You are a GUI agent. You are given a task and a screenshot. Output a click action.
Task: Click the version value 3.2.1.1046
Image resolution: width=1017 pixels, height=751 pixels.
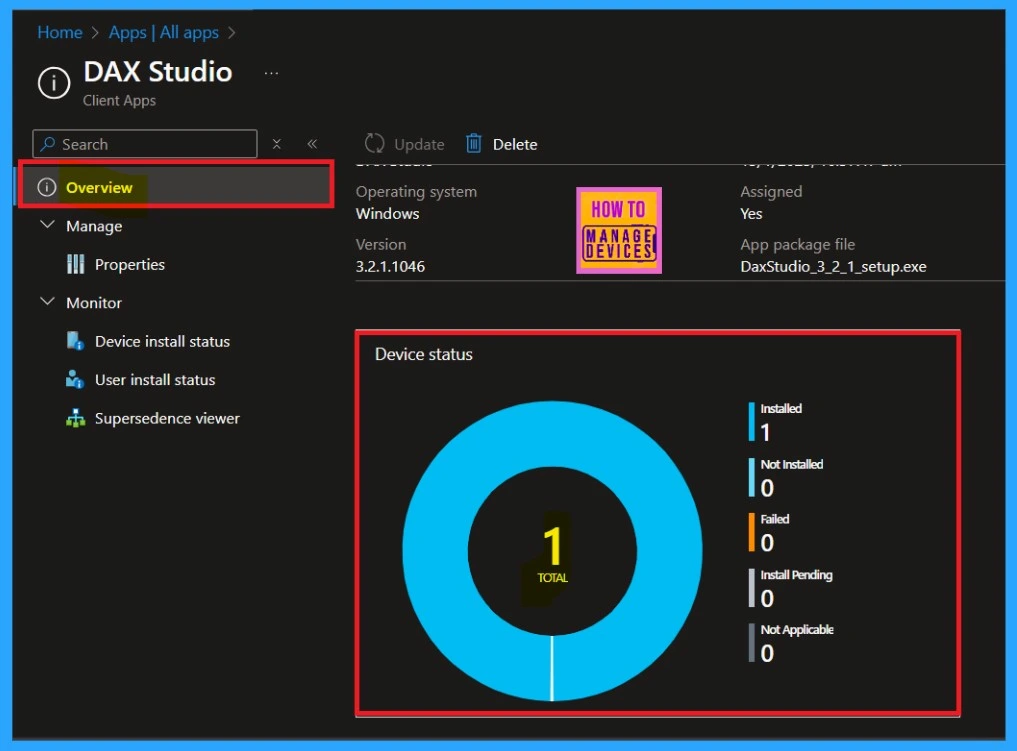click(390, 267)
